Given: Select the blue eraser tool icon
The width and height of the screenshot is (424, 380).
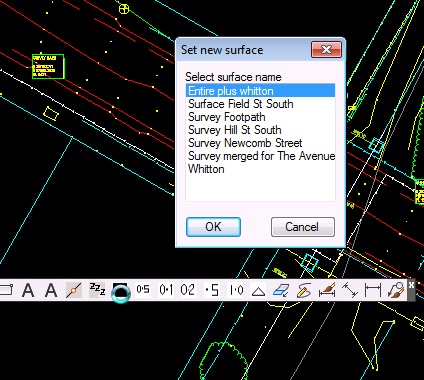Looking at the screenshot, I should [281, 290].
